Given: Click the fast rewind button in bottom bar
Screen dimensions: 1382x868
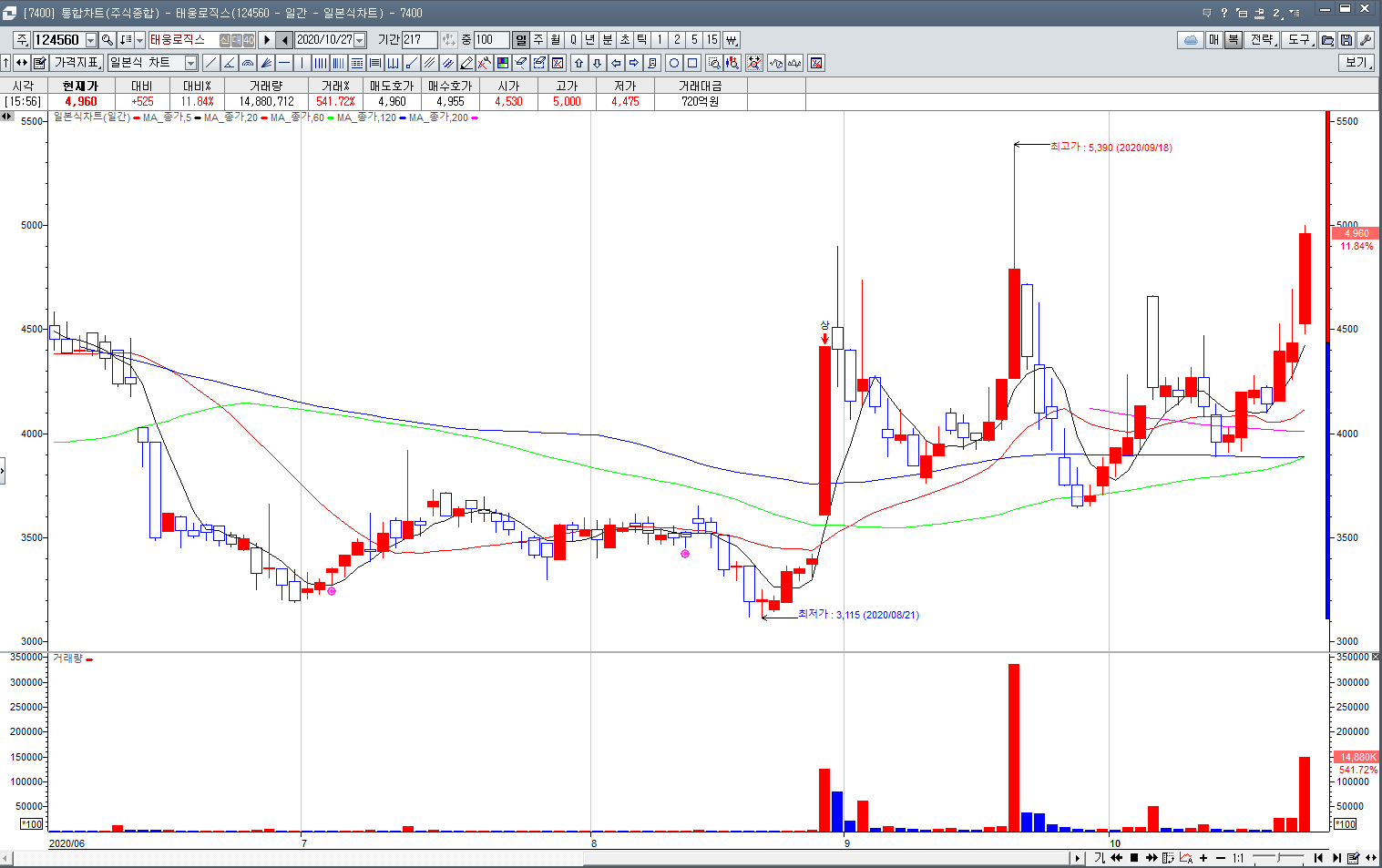Looking at the screenshot, I should click(1116, 858).
